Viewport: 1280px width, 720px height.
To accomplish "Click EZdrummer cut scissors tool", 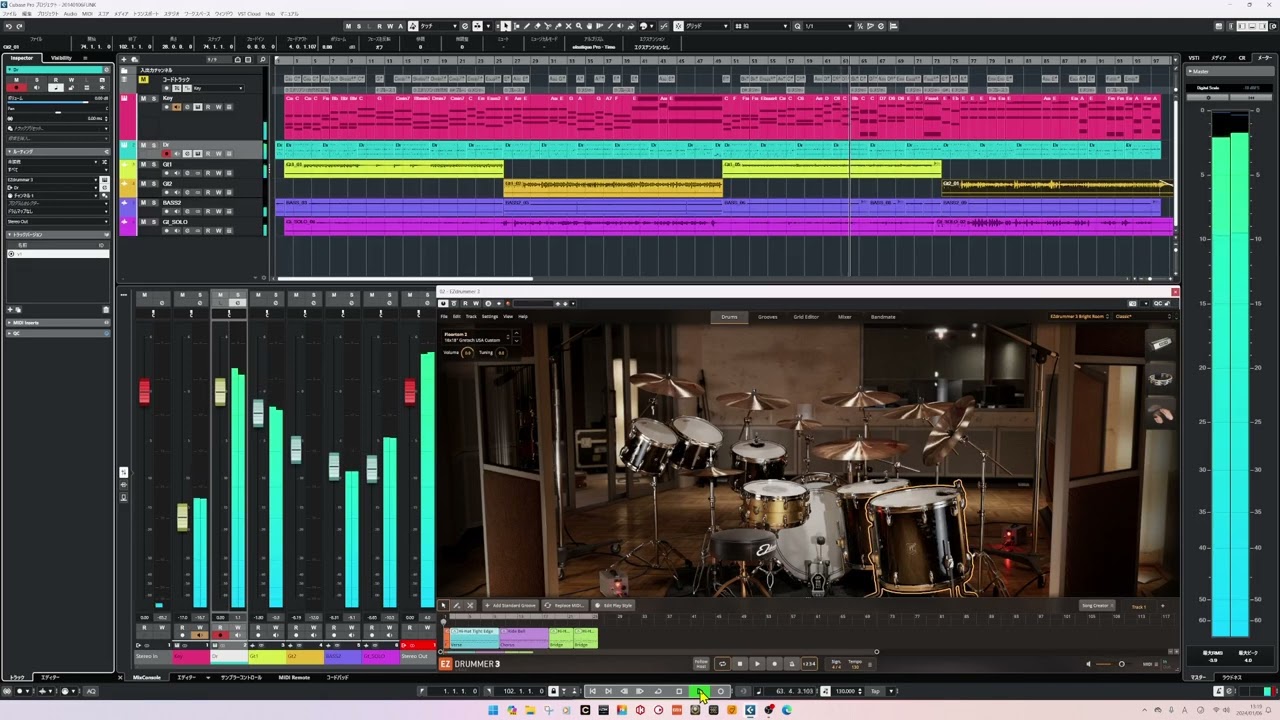I will coord(470,605).
